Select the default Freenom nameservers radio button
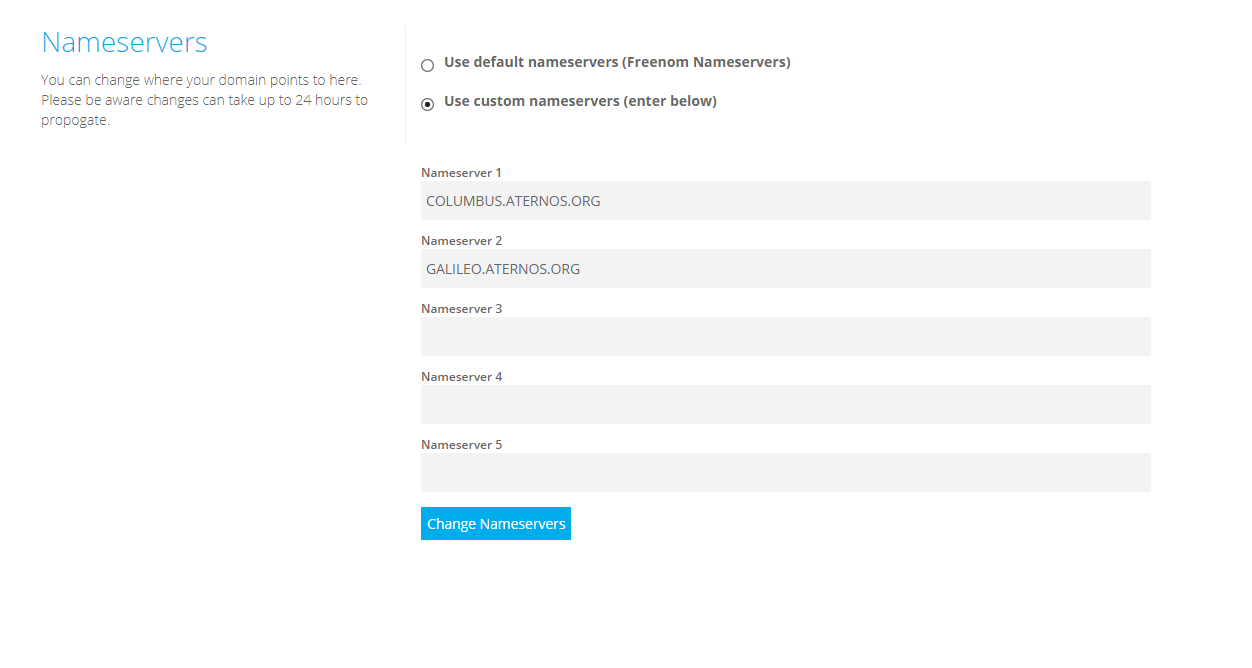1252x668 pixels. pyautogui.click(x=427, y=65)
